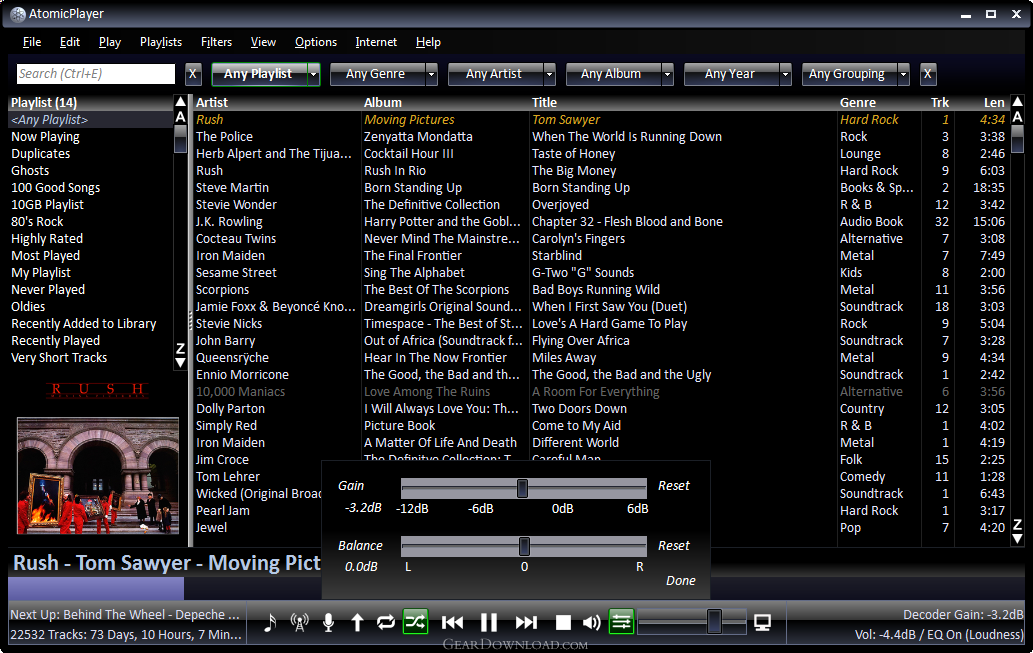The height and width of the screenshot is (653, 1033).
Task: Jump to Z in the track list scrollbar
Action: [x=1017, y=525]
